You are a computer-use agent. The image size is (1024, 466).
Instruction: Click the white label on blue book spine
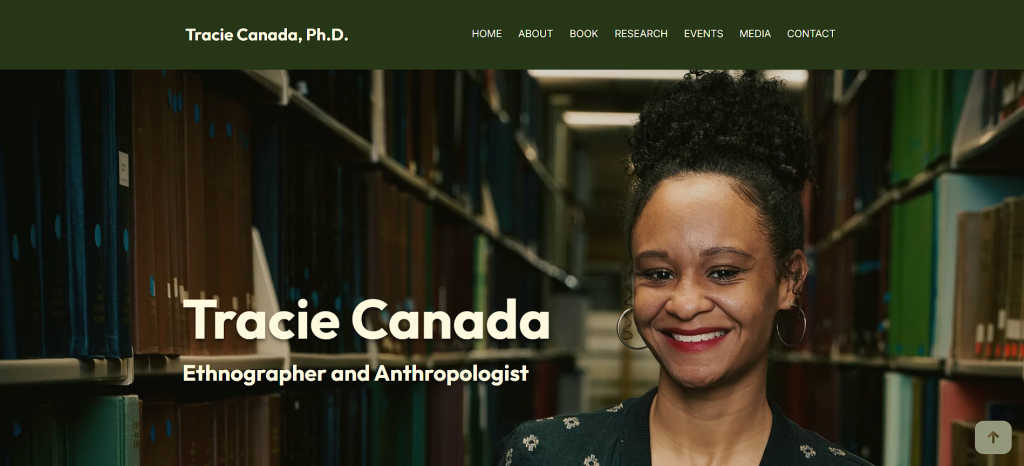pyautogui.click(x=123, y=168)
